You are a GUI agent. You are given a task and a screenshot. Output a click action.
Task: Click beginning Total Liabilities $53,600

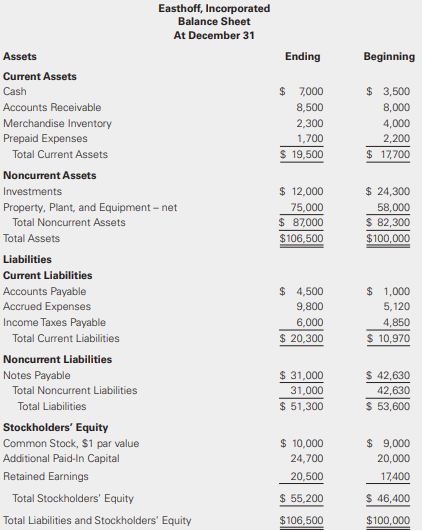(388, 406)
